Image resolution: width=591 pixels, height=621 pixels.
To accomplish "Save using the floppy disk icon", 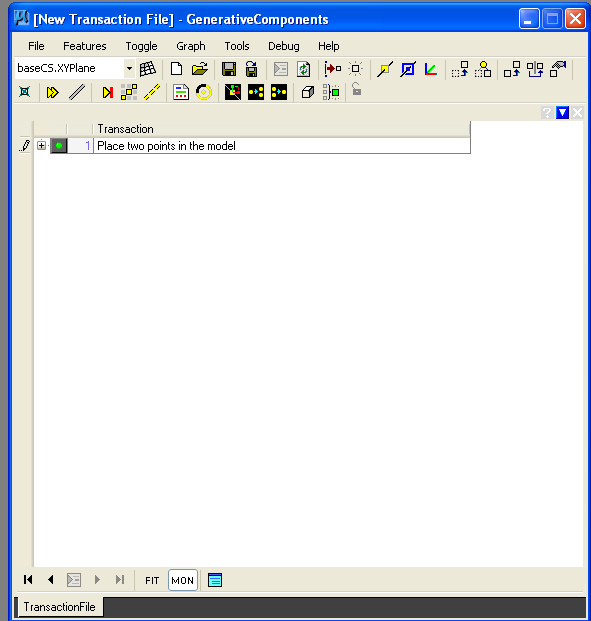I will click(229, 69).
